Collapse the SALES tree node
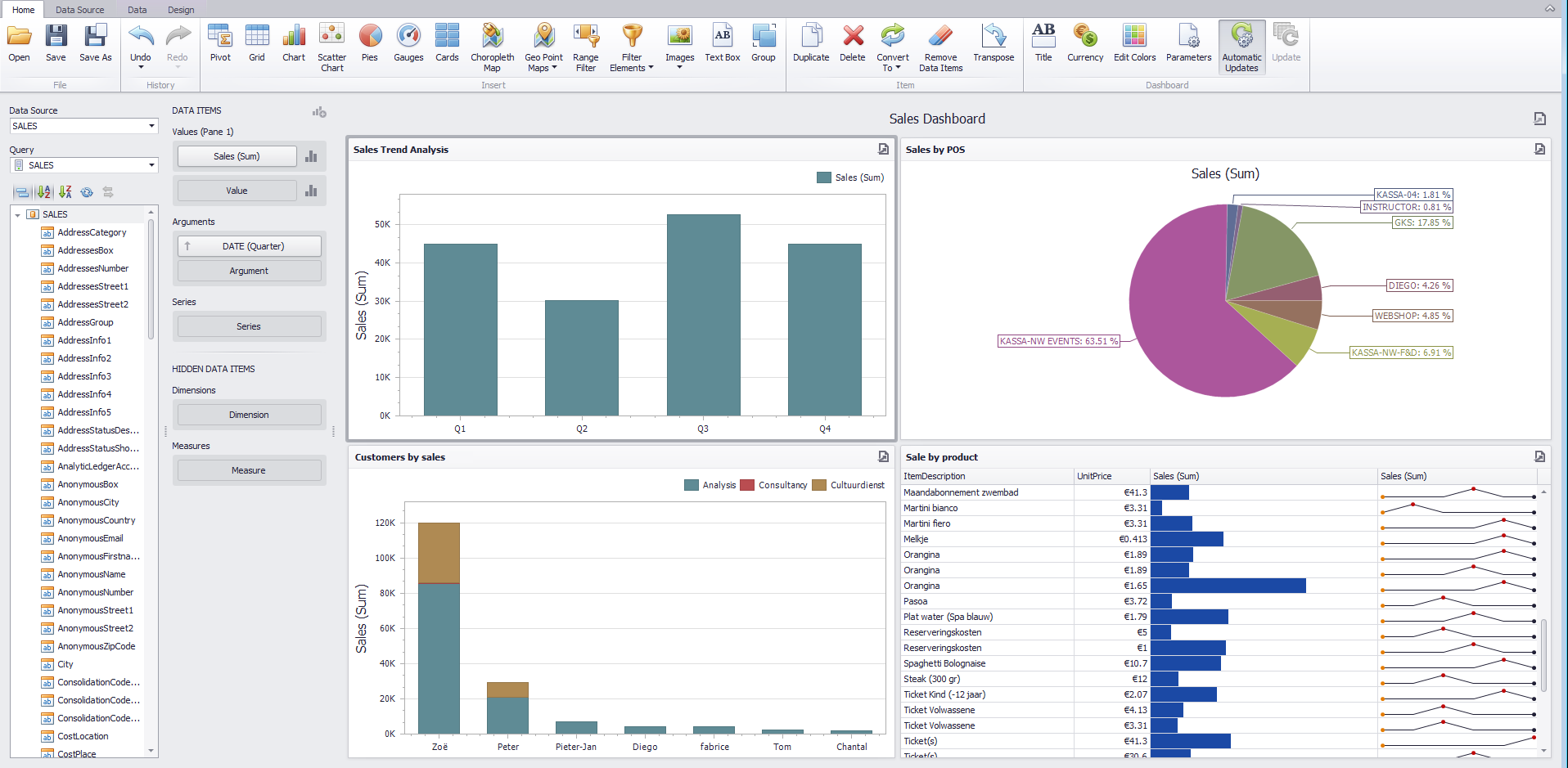The image size is (1568, 768). [18, 215]
